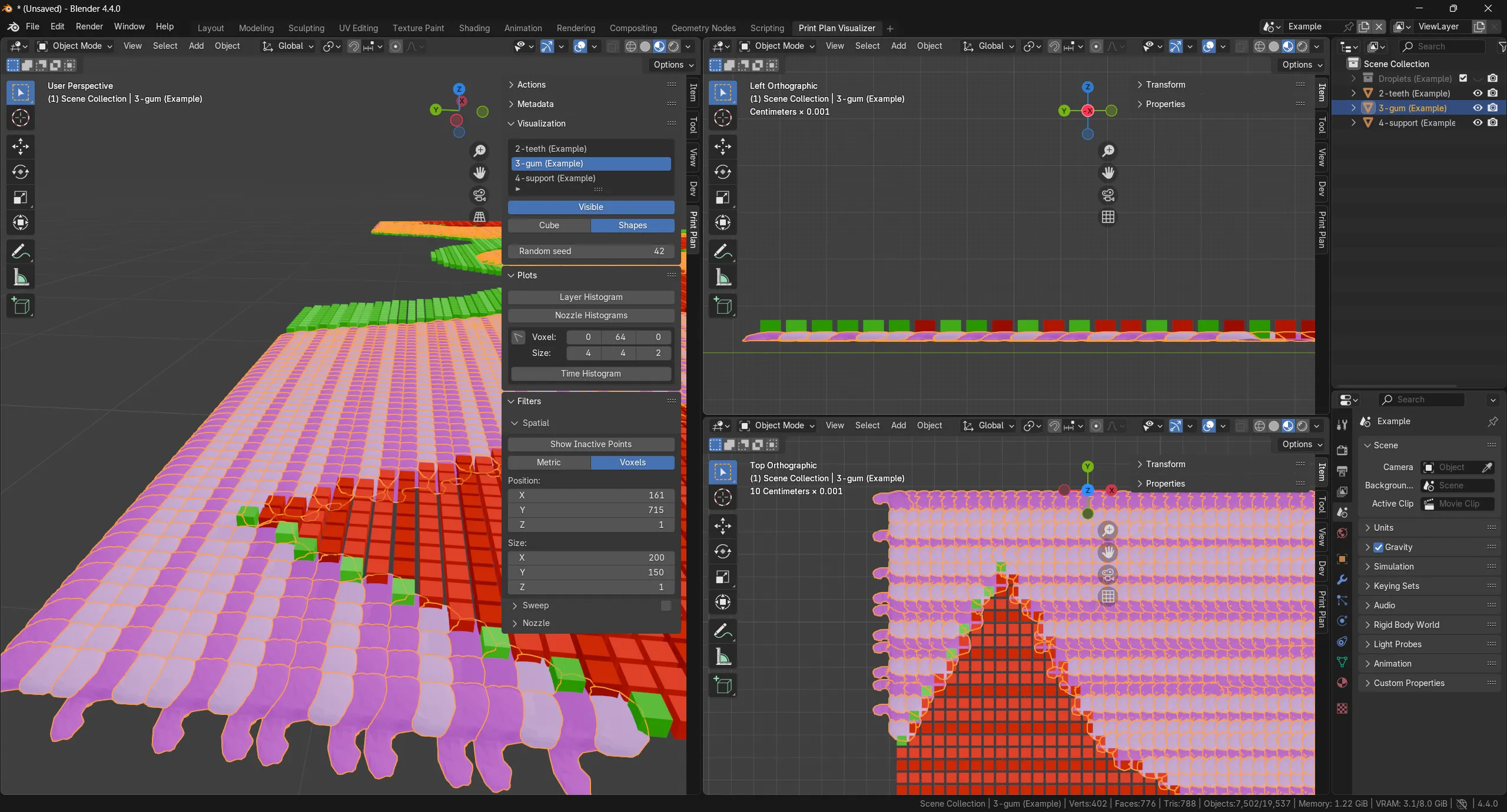Disable render visibility for 4-support (Example)
Viewport: 1507px width, 812px height.
(1493, 122)
